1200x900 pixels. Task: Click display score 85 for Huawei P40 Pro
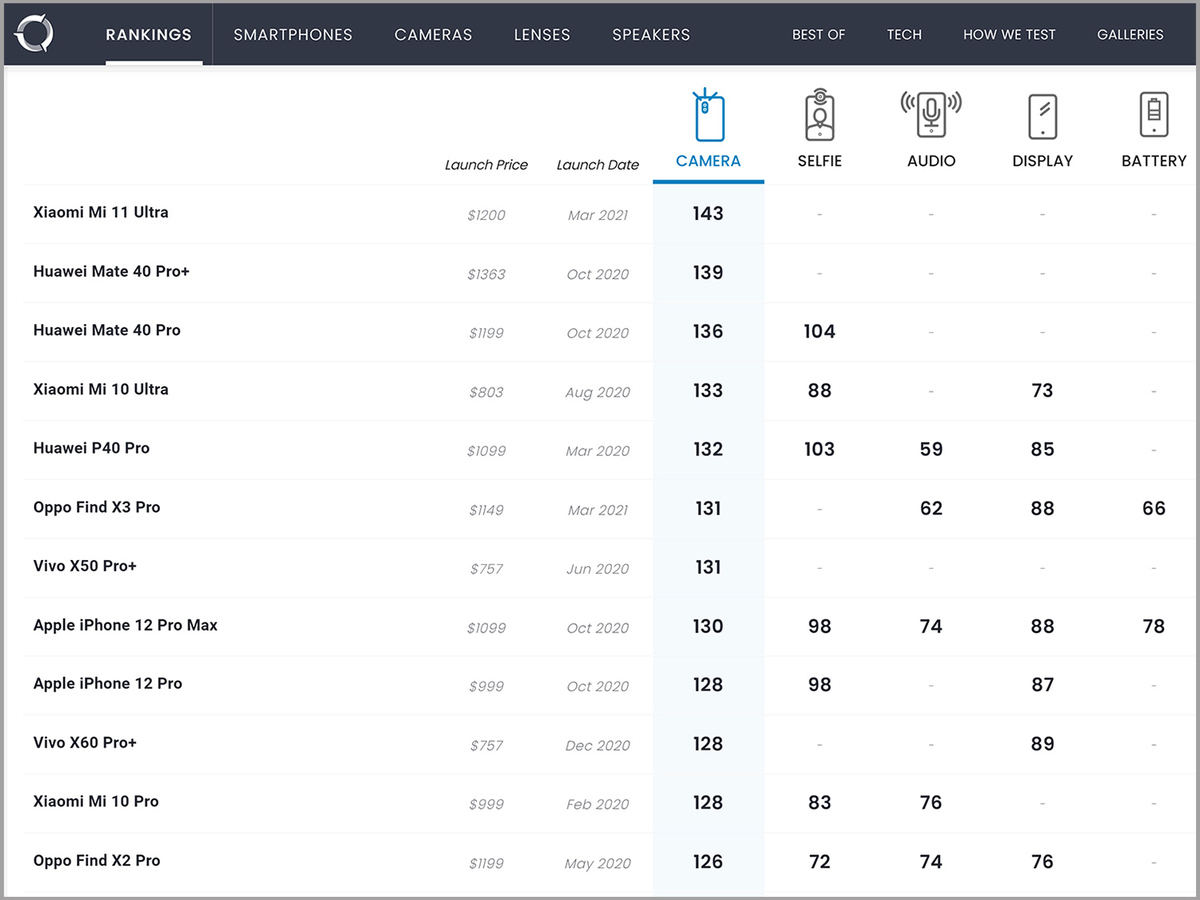click(x=1043, y=449)
